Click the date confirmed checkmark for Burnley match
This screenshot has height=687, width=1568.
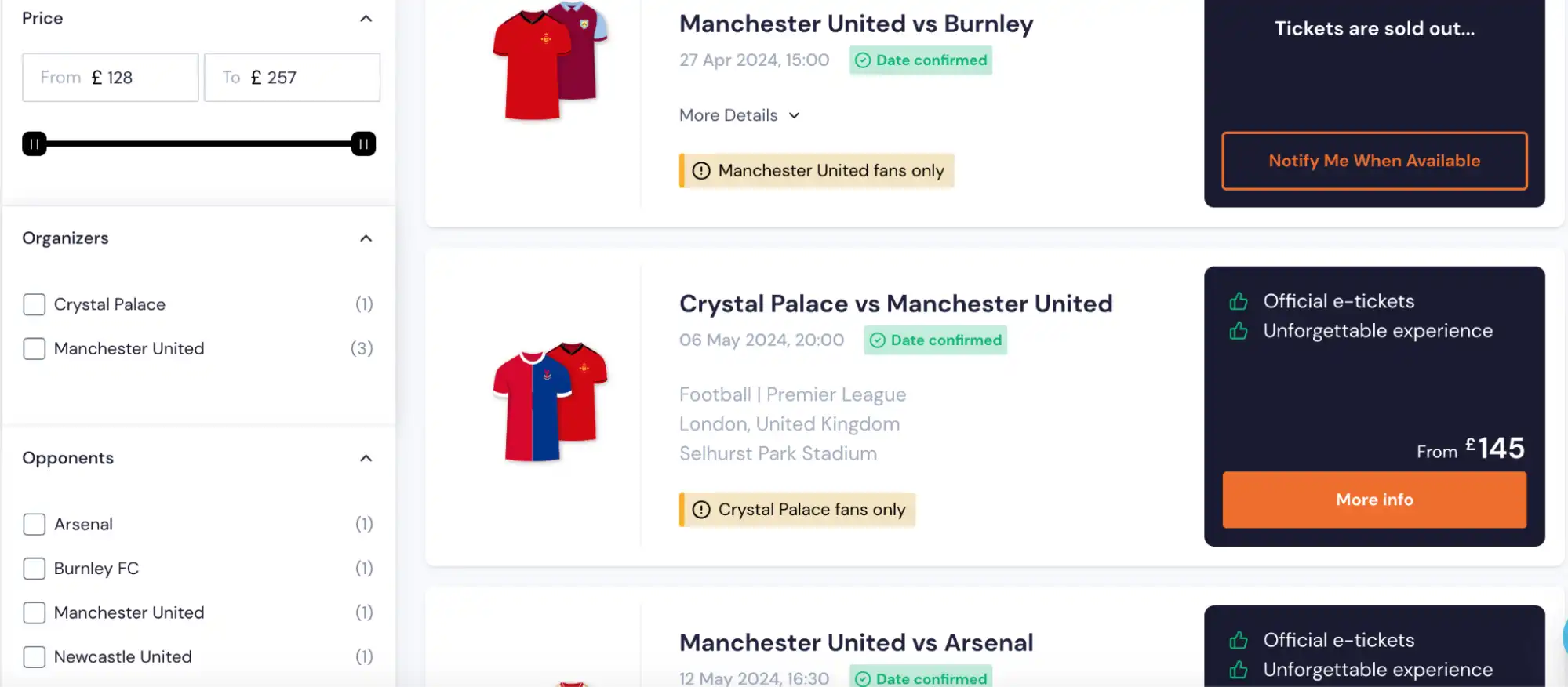pyautogui.click(x=864, y=60)
